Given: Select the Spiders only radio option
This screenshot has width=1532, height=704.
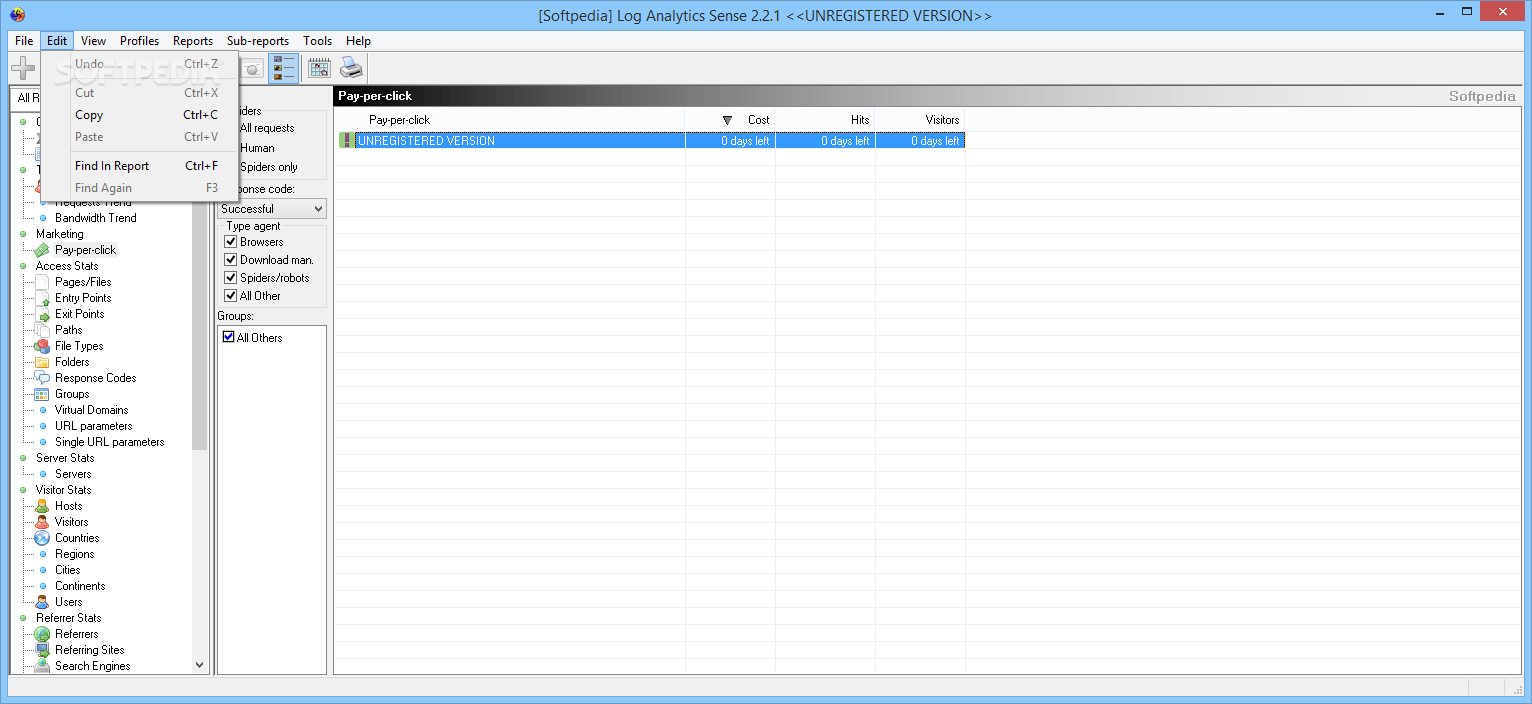Looking at the screenshot, I should click(x=268, y=167).
